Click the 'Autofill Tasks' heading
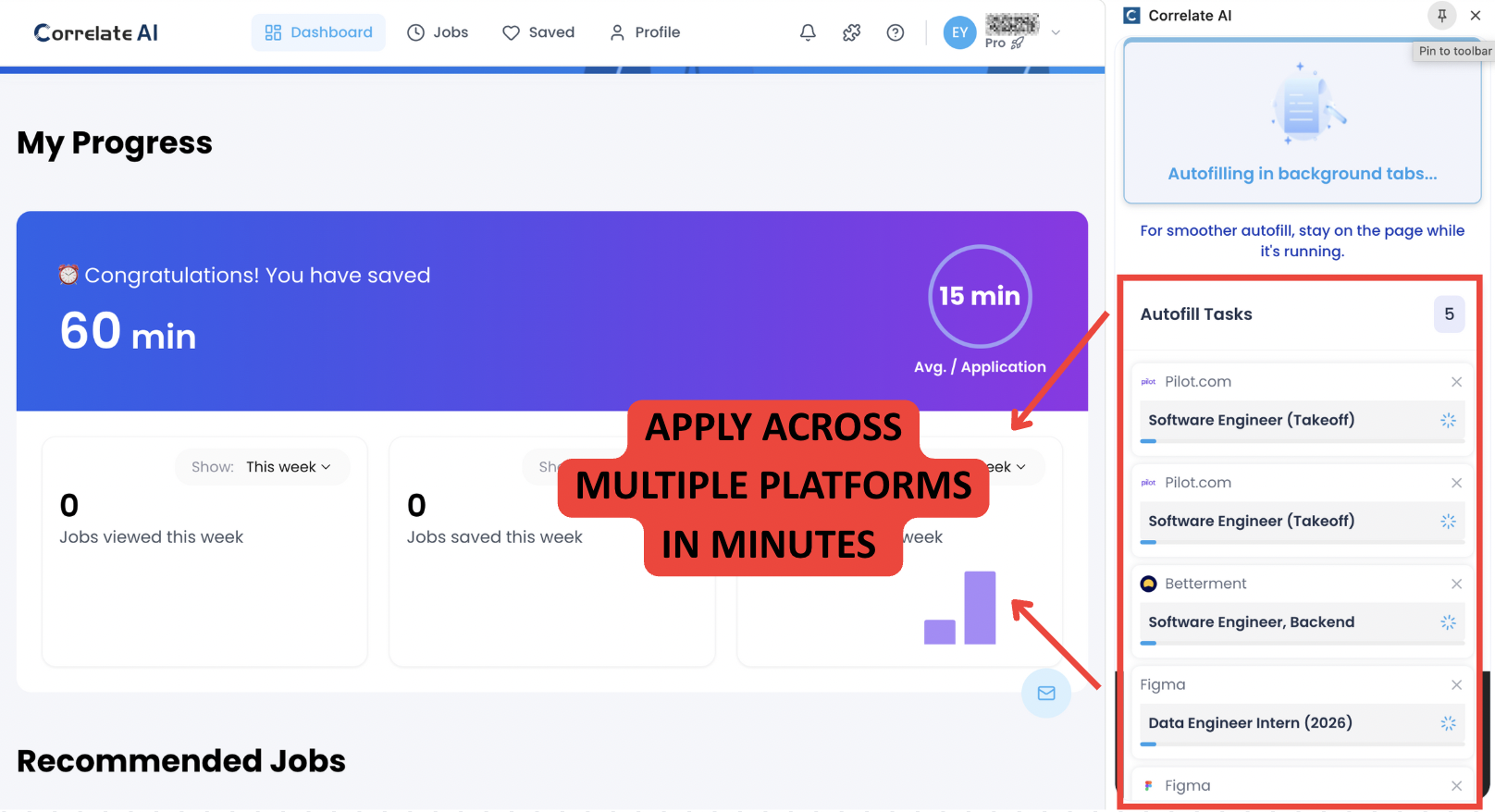Image resolution: width=1495 pixels, height=812 pixels. [1196, 314]
